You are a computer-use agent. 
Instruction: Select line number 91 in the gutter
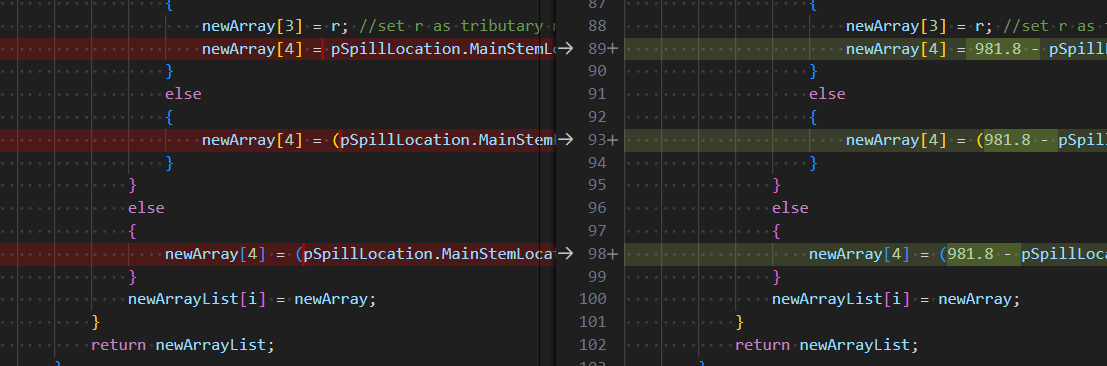click(x=597, y=94)
